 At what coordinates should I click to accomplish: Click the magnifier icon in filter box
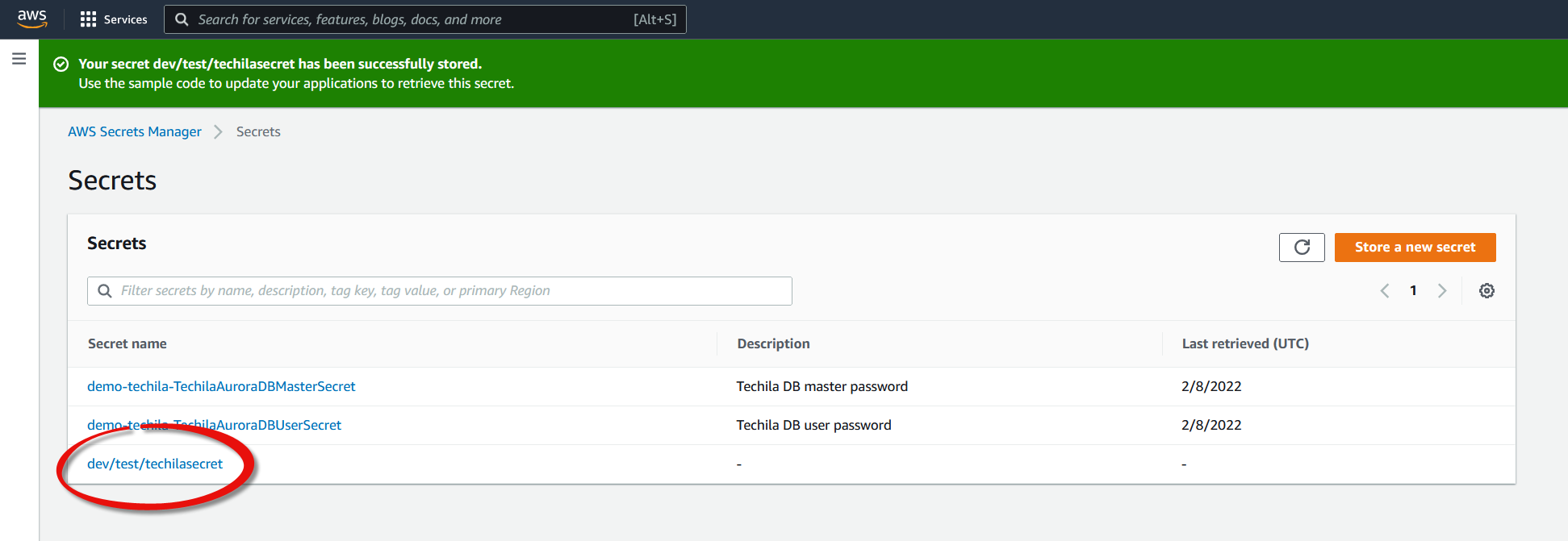105,291
